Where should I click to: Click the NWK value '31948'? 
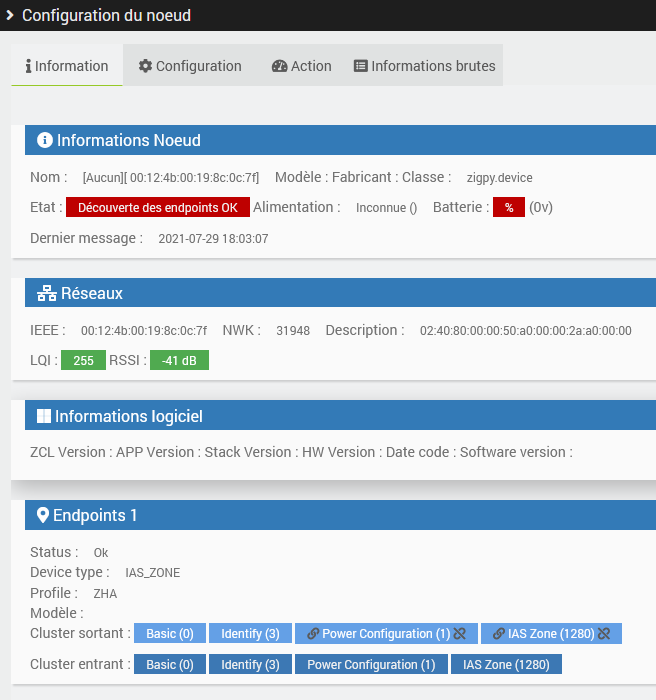pyautogui.click(x=293, y=331)
